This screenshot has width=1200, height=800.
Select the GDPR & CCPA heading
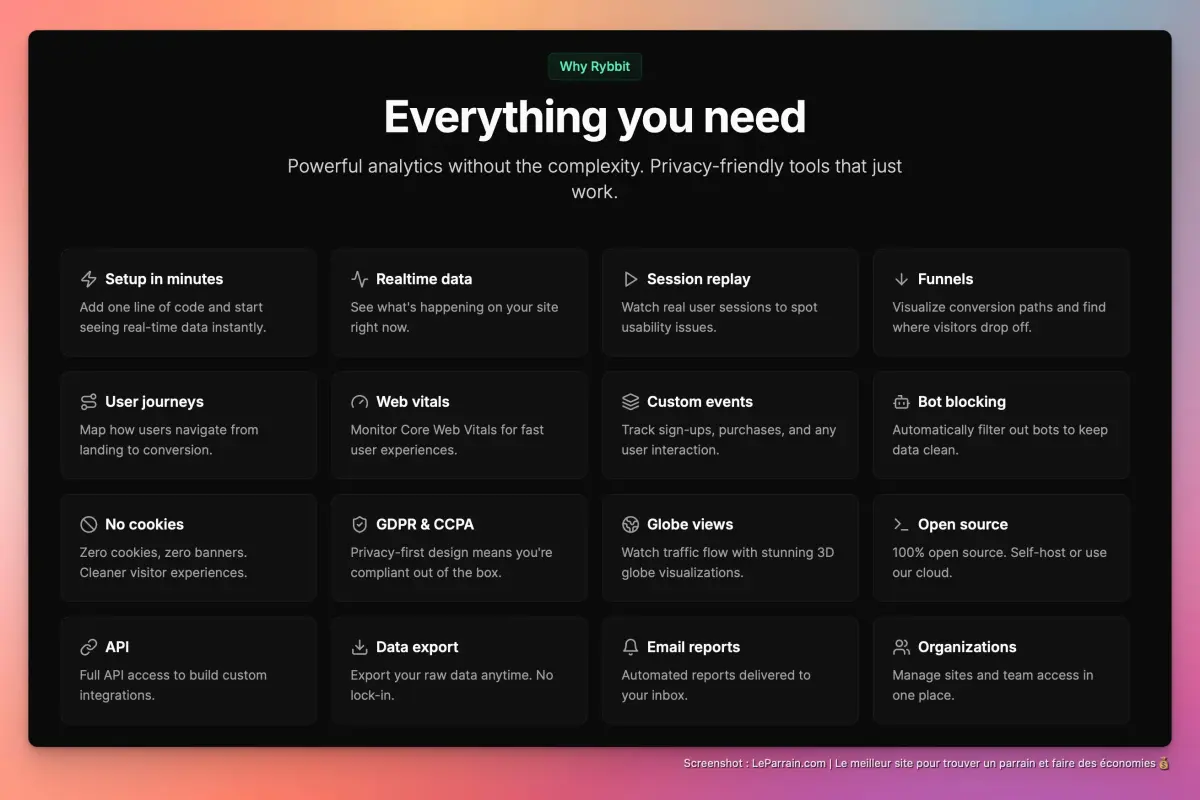coord(425,524)
